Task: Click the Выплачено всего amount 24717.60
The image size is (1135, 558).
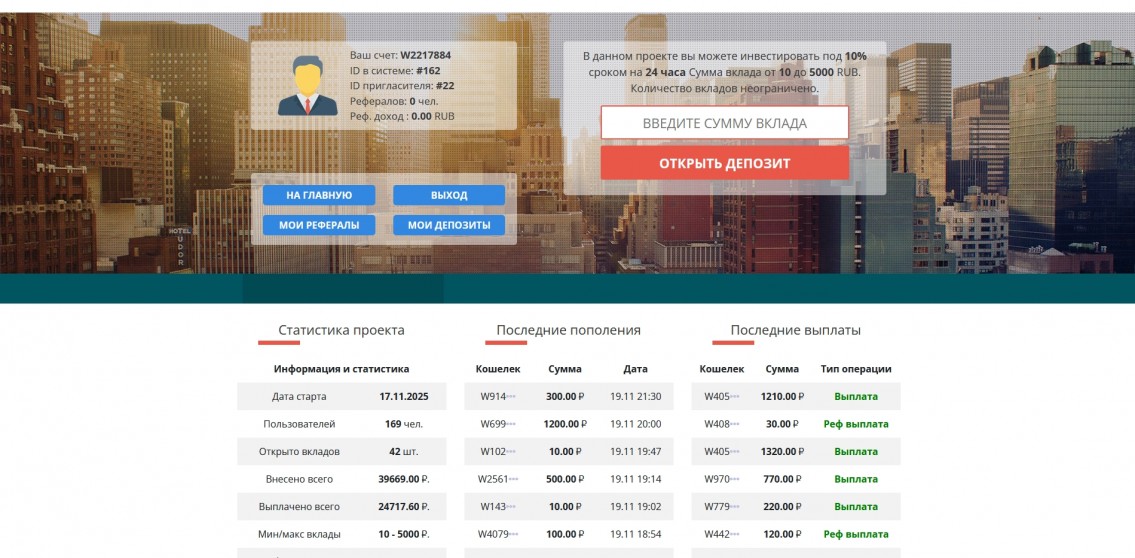Action: pyautogui.click(x=403, y=506)
